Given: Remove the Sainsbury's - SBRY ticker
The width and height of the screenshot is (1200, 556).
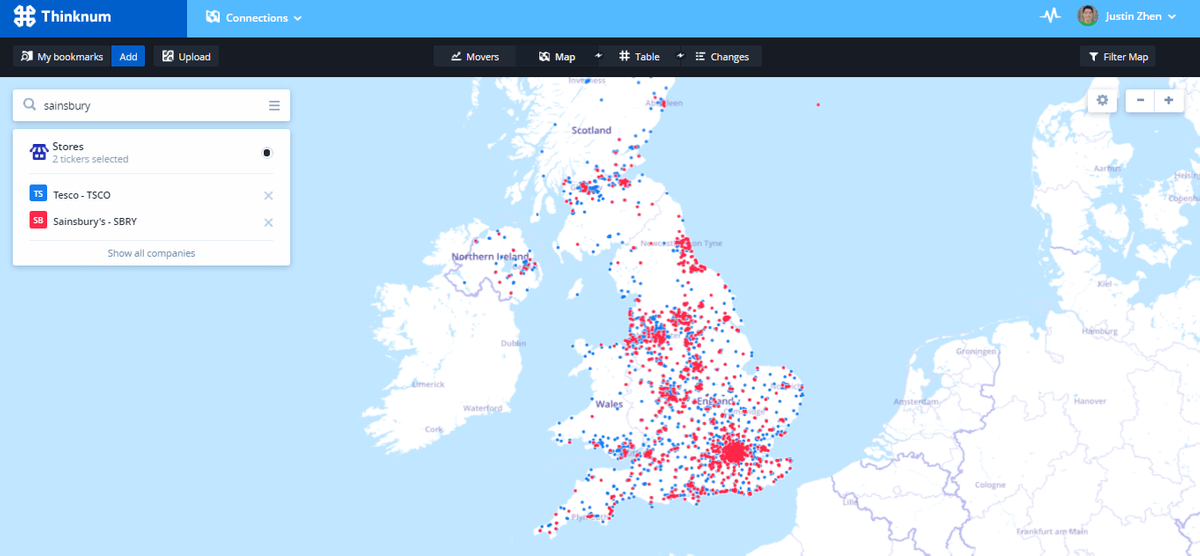Looking at the screenshot, I should [268, 222].
